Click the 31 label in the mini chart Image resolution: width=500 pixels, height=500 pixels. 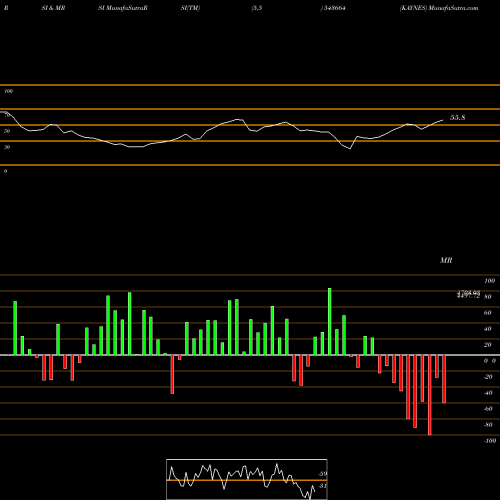(322, 486)
